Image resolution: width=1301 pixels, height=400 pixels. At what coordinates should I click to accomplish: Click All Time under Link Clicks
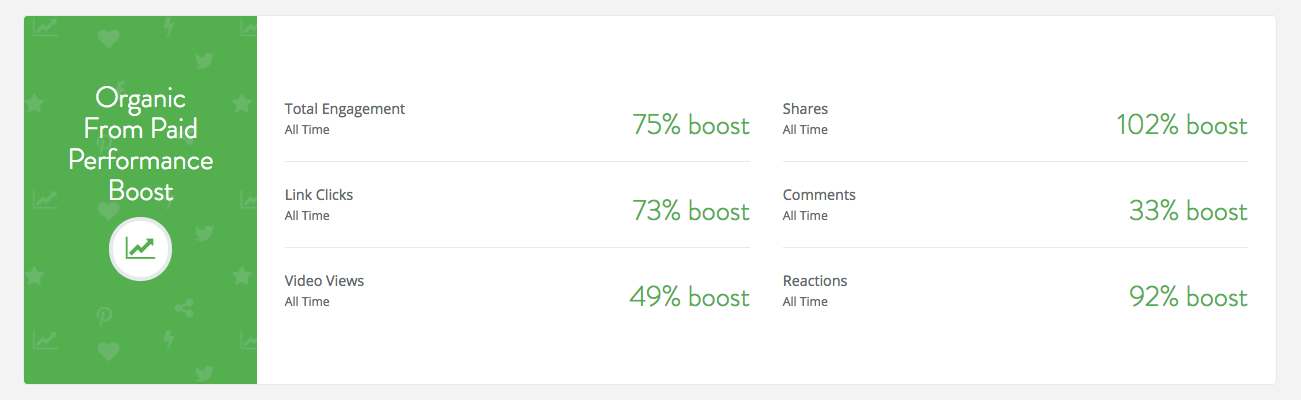[x=307, y=216]
